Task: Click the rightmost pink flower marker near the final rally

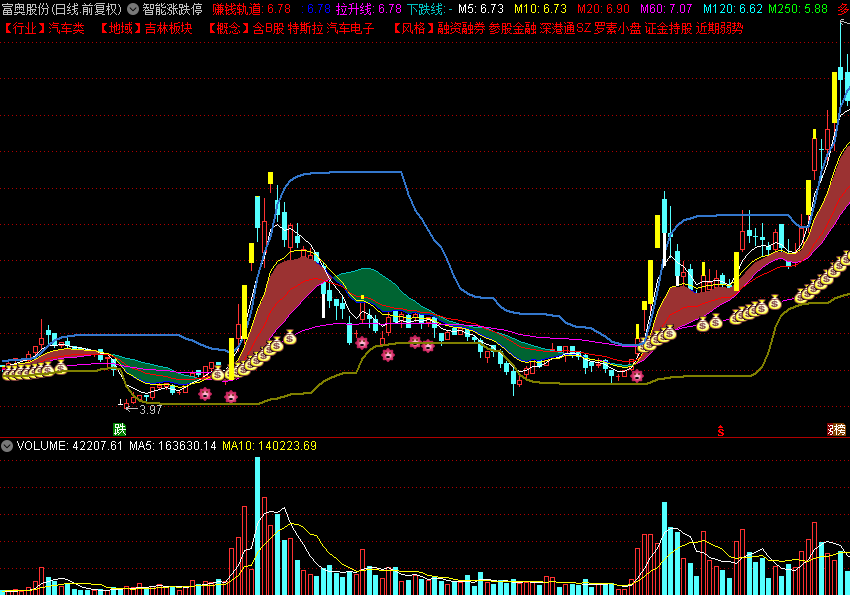Action: [x=637, y=376]
